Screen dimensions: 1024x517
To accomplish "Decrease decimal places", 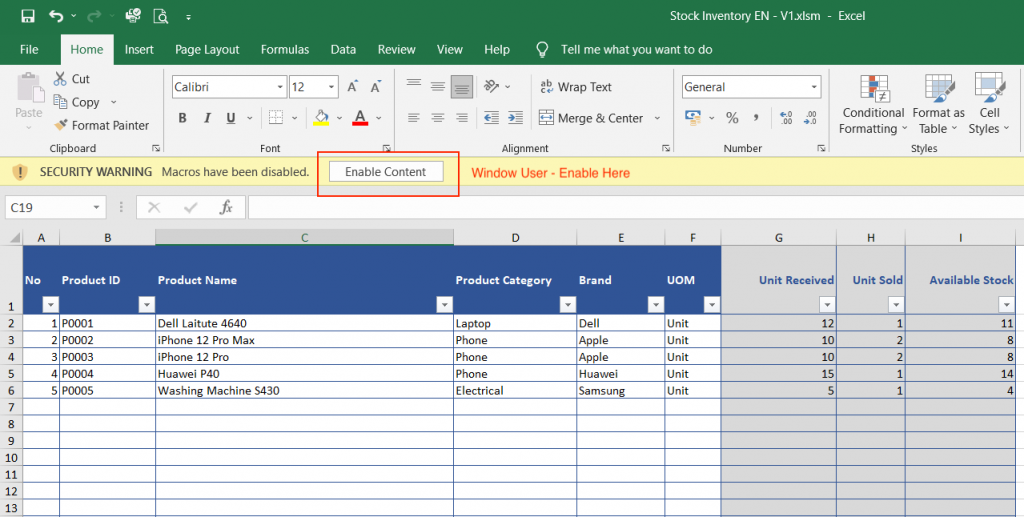I will [x=810, y=118].
